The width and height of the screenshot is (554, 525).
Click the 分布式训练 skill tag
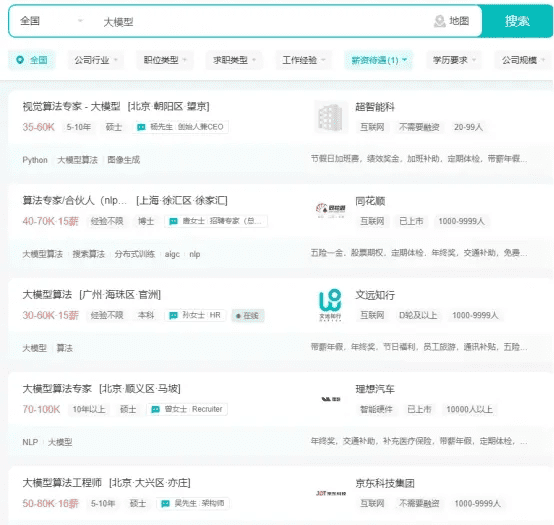[135, 254]
